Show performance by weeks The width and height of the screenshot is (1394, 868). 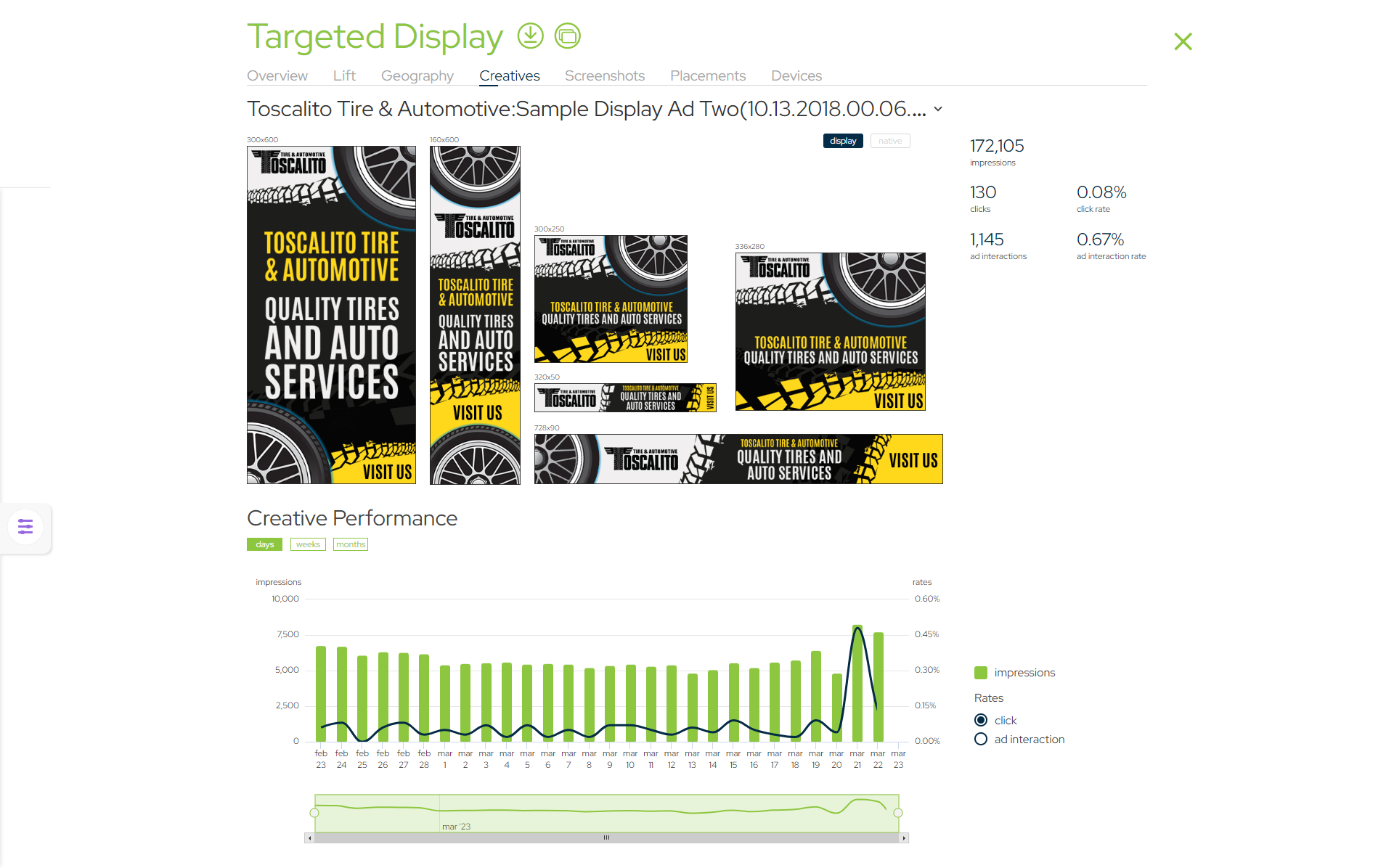308,544
